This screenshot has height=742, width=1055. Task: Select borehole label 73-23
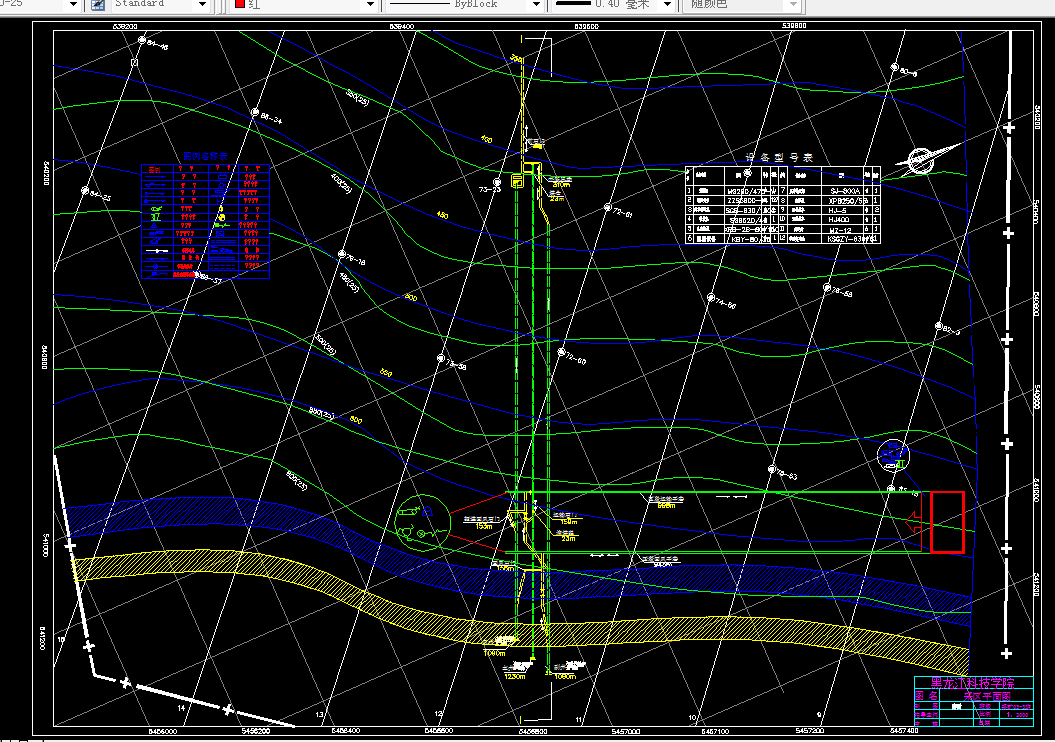coord(490,190)
